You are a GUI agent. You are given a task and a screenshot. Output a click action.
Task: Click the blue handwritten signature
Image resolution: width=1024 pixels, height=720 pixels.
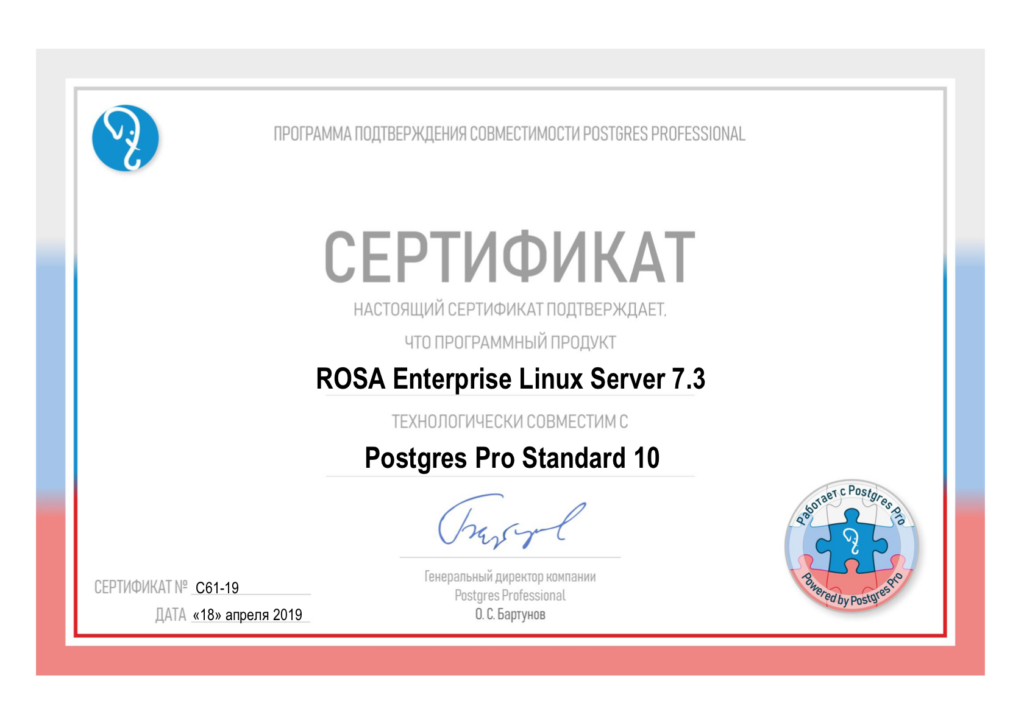(511, 522)
